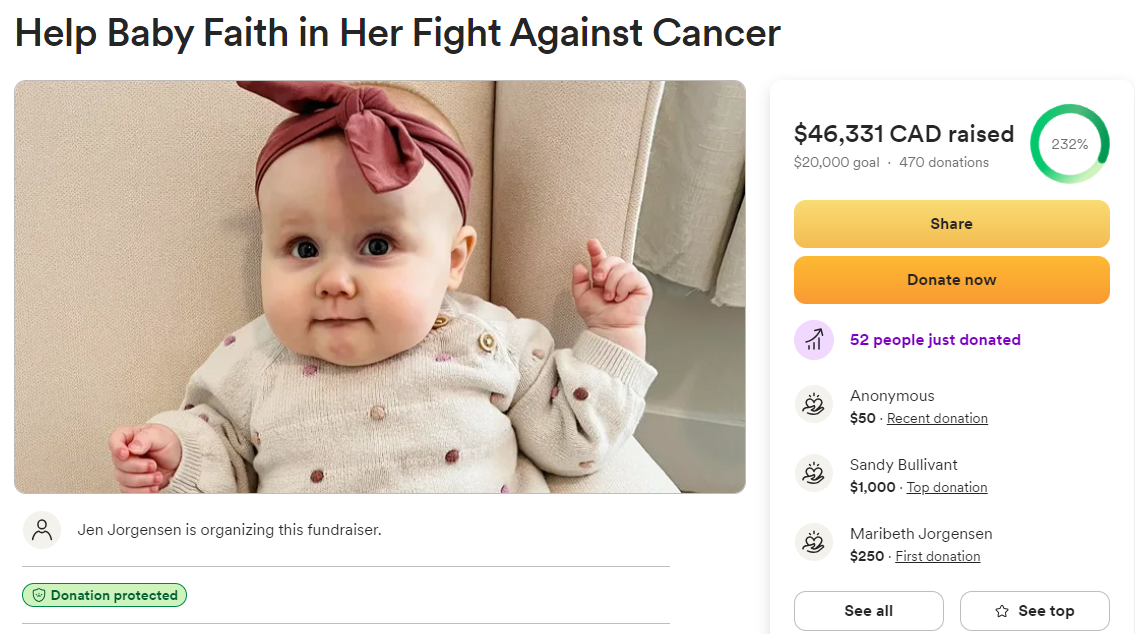
Task: Click the star icon in See top
Action: [1002, 612]
